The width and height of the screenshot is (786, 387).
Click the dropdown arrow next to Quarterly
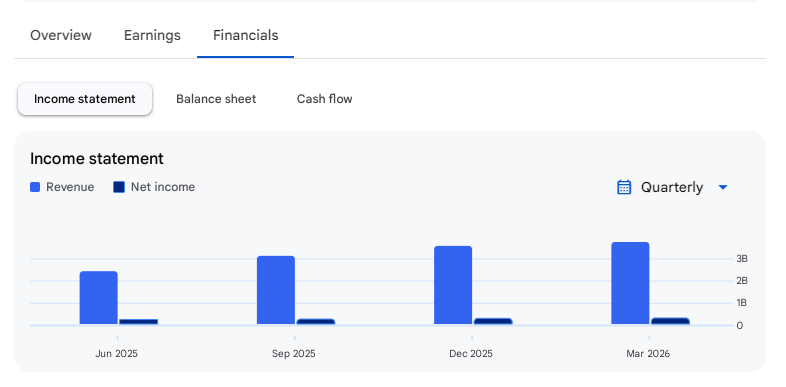723,187
